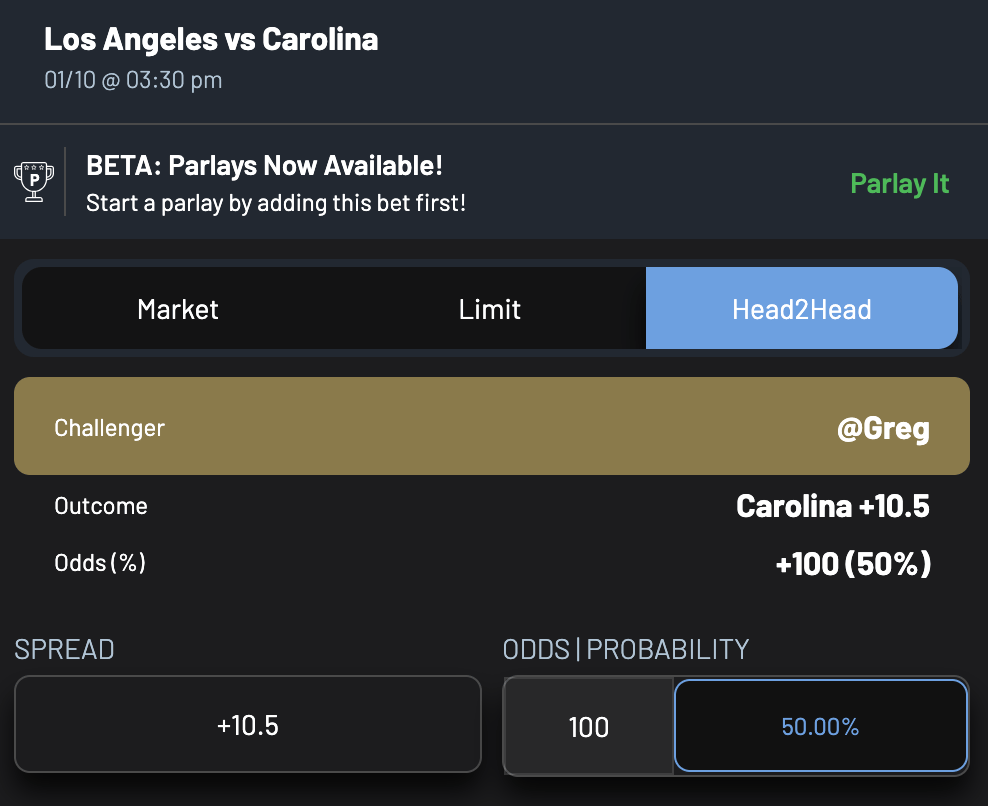
Task: Click the odds value 100 field
Action: pyautogui.click(x=586, y=727)
